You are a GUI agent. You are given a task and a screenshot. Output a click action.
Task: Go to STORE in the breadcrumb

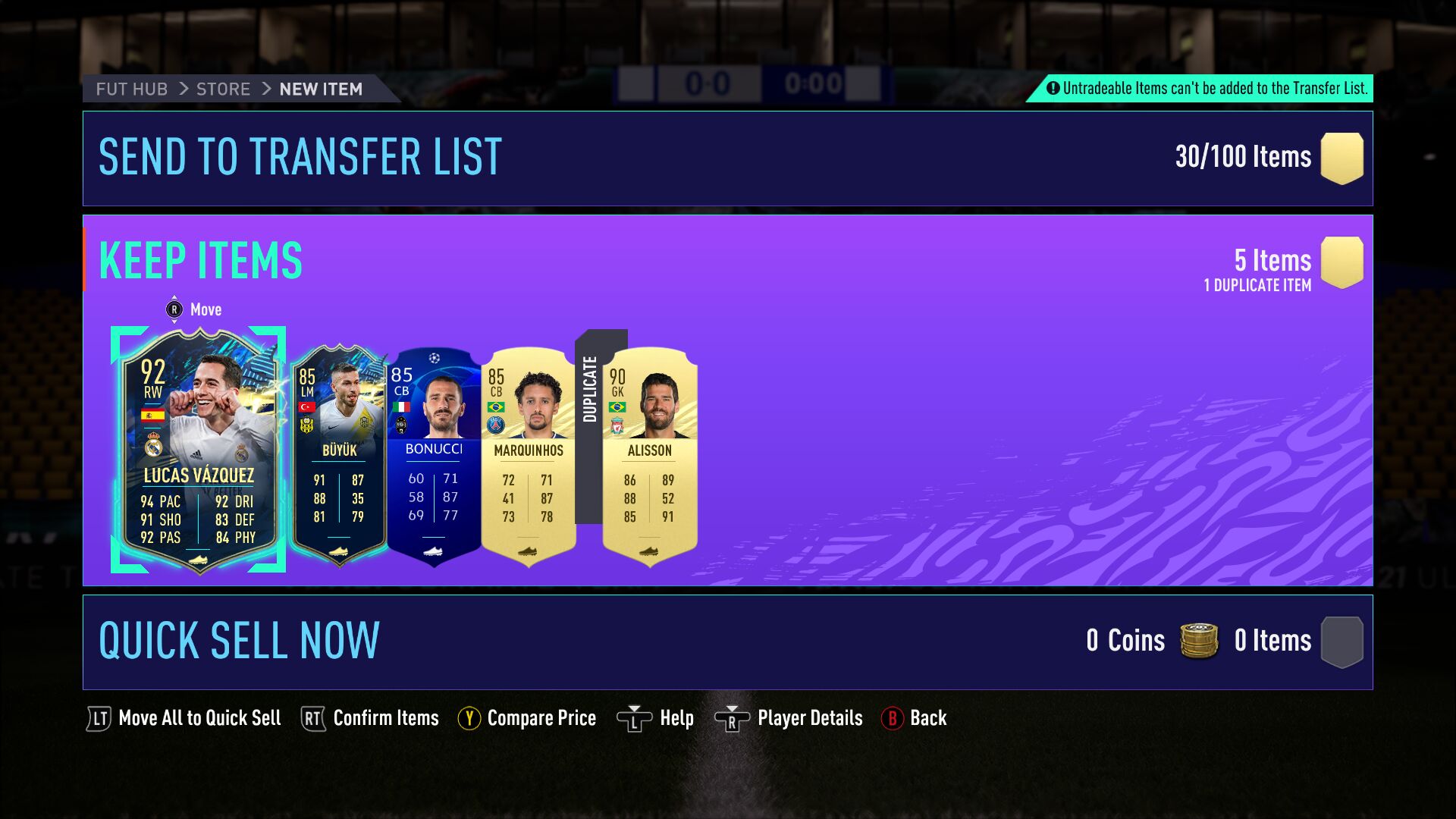coord(223,89)
